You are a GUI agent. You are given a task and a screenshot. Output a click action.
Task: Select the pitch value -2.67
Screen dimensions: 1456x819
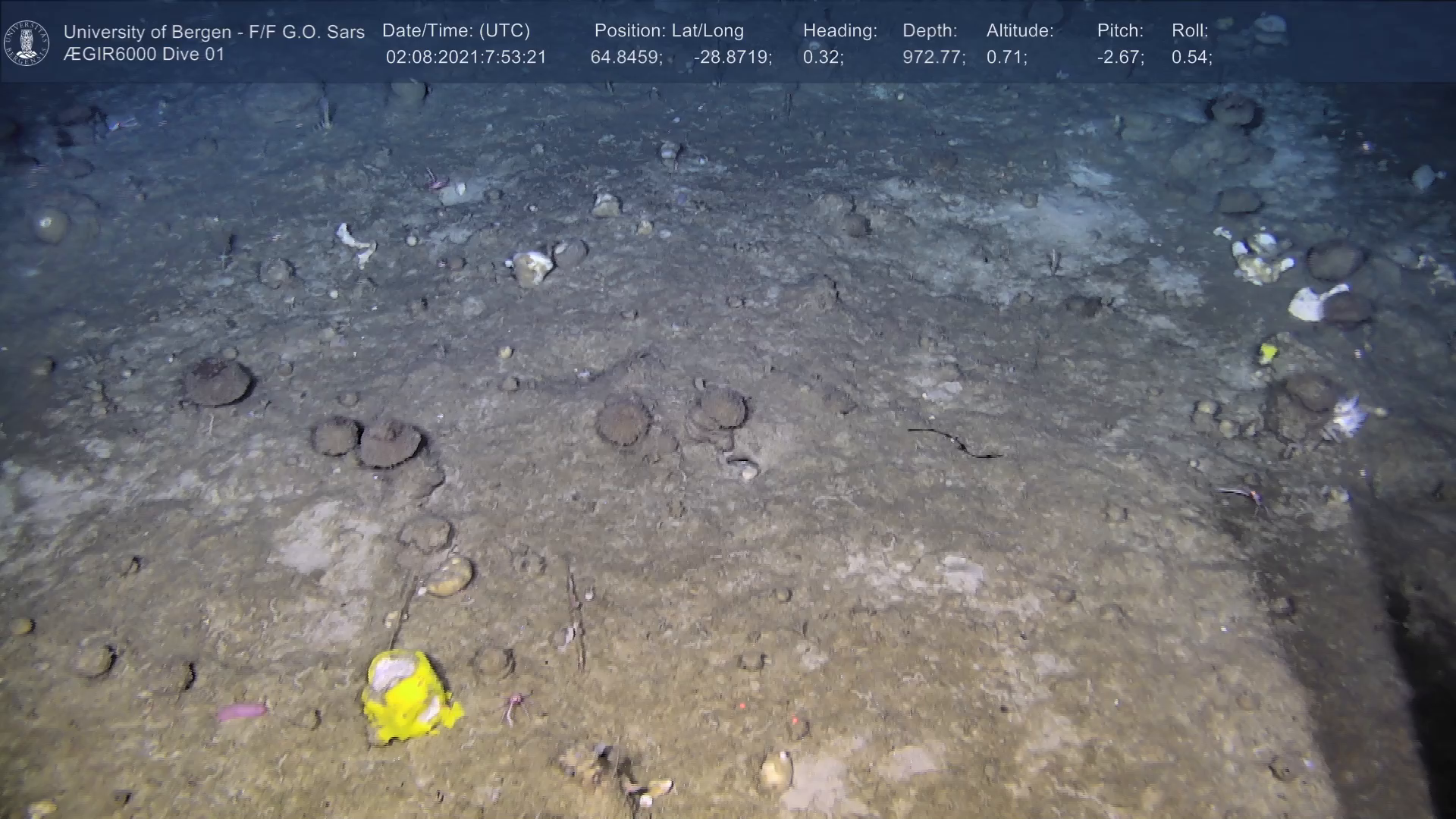1119,58
